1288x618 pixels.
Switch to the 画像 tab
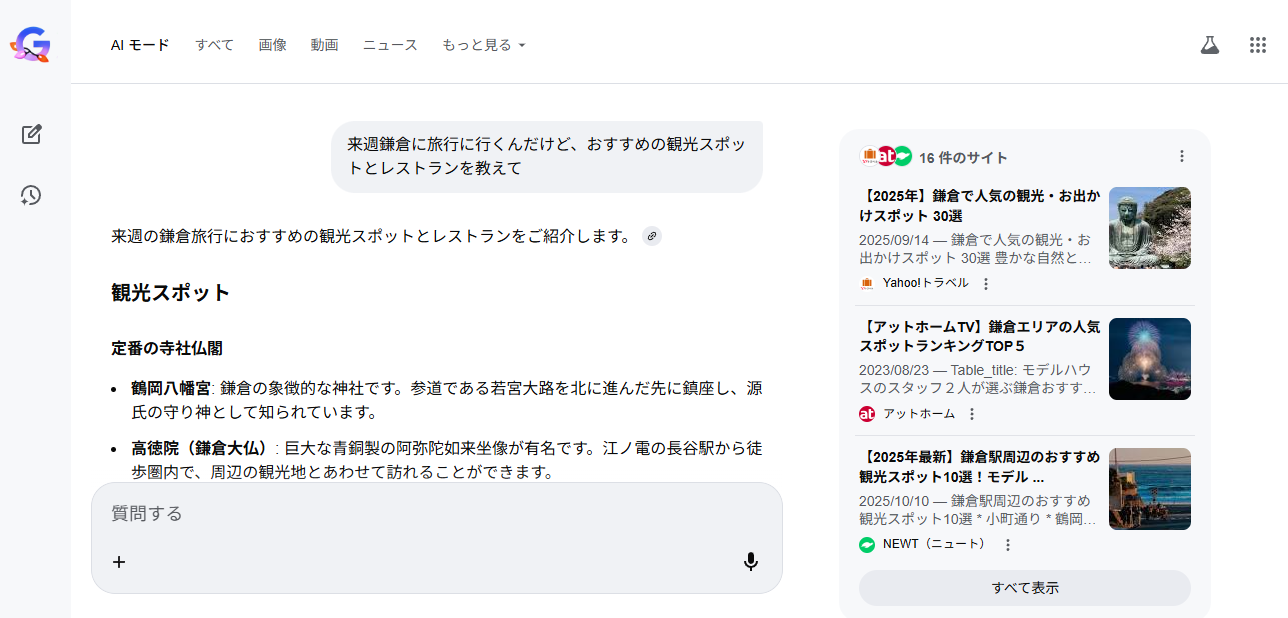click(272, 45)
